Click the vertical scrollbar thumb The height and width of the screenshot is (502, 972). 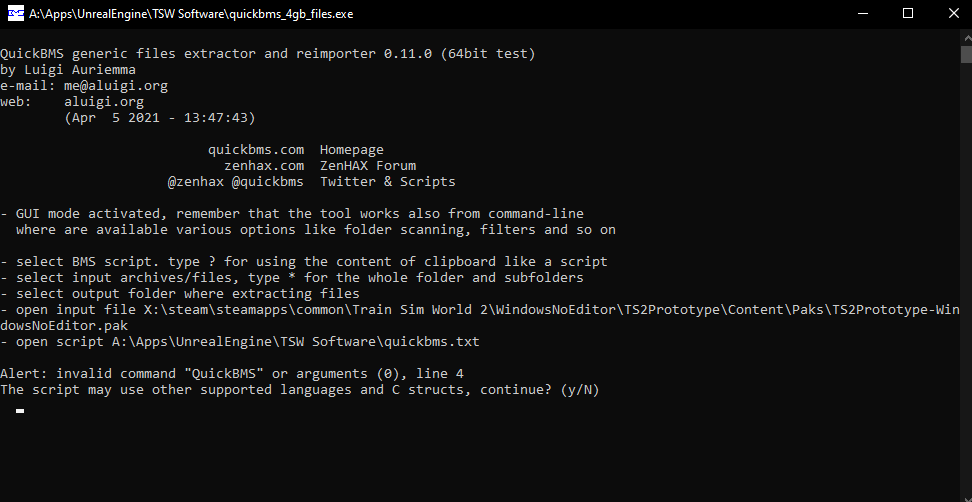[966, 54]
